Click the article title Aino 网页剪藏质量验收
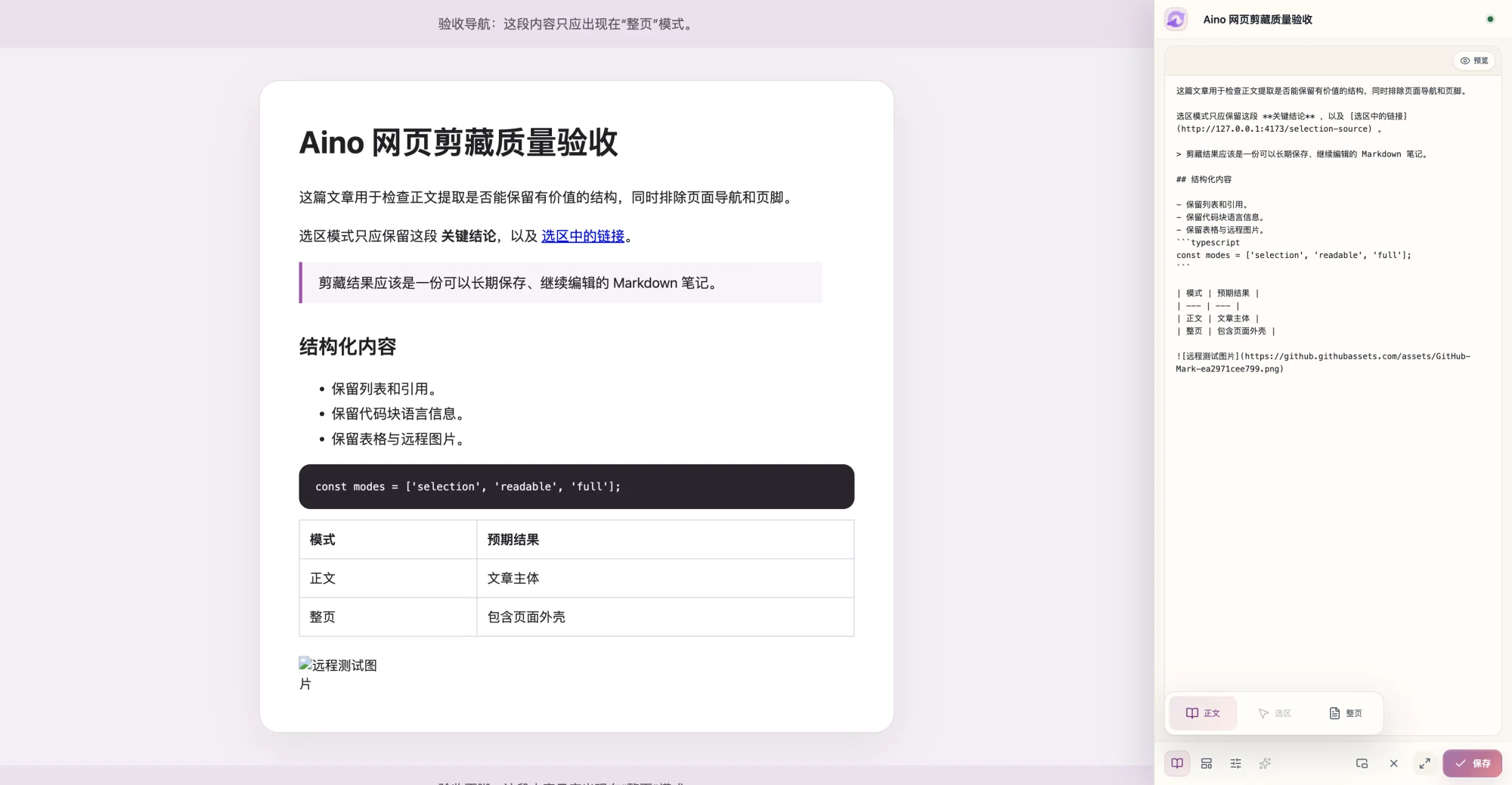The width and height of the screenshot is (1512, 785). pos(459,142)
